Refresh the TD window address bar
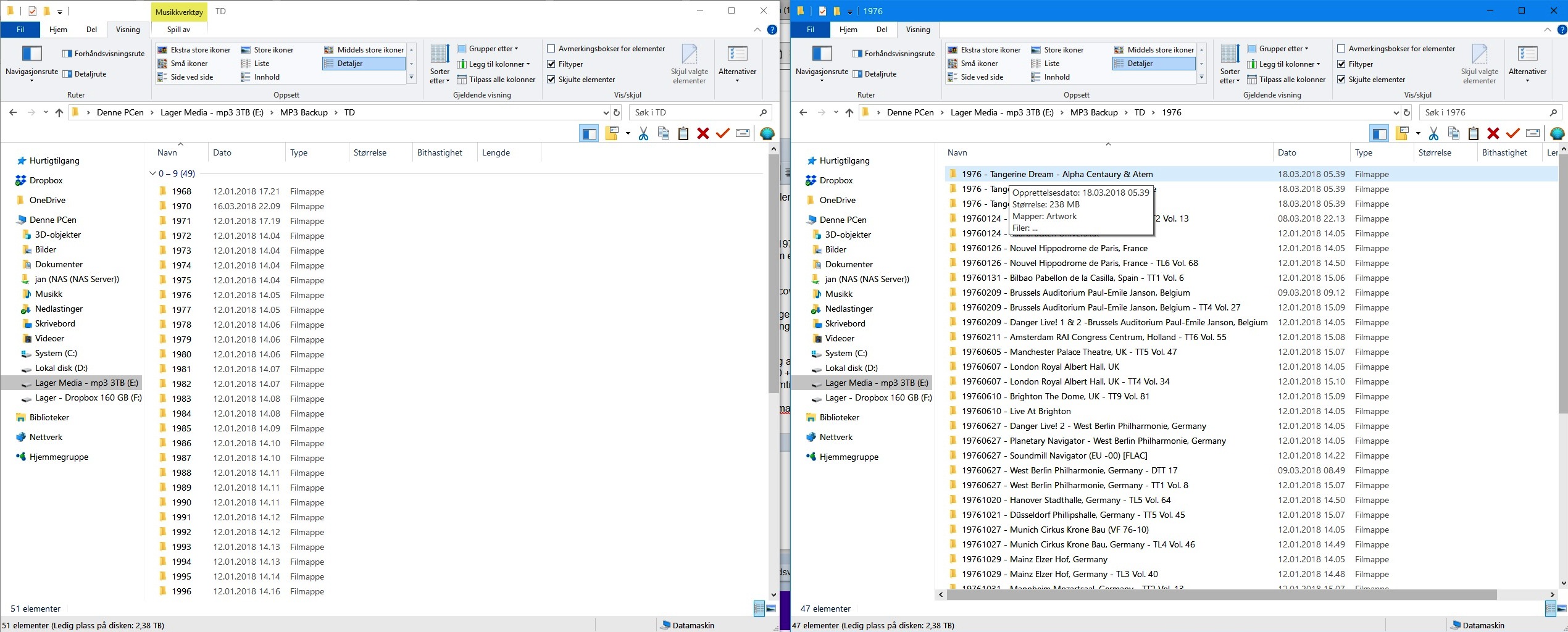This screenshot has height=632, width=1568. [616, 112]
